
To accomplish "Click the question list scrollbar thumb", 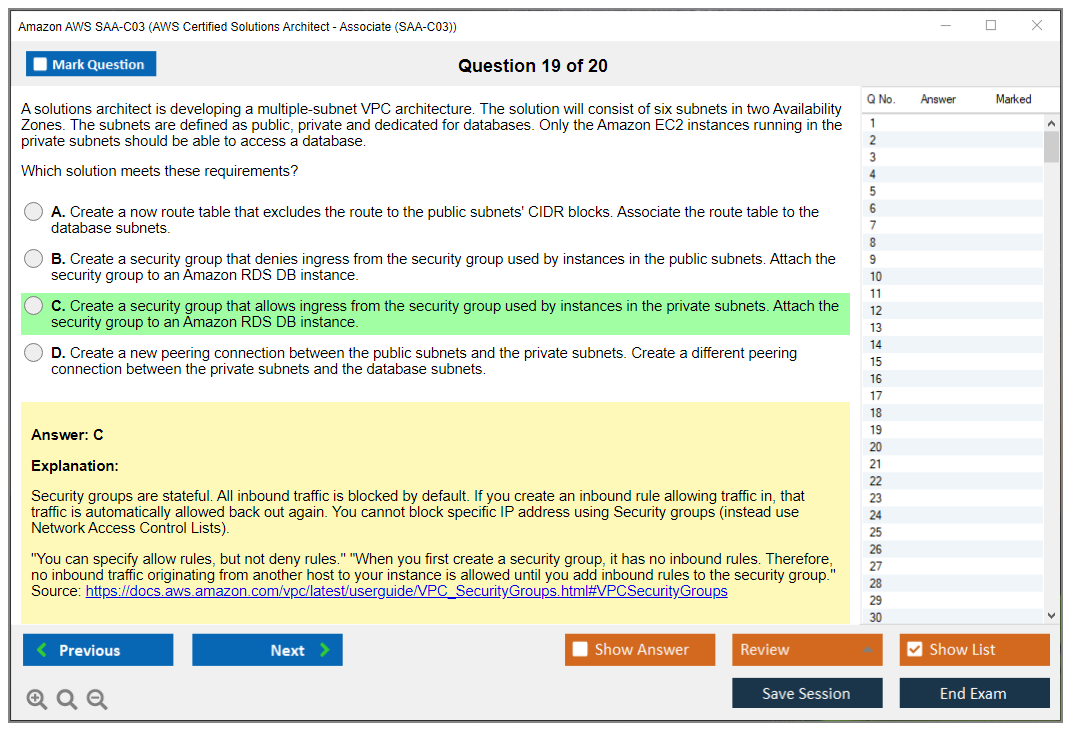I will tap(1051, 146).
